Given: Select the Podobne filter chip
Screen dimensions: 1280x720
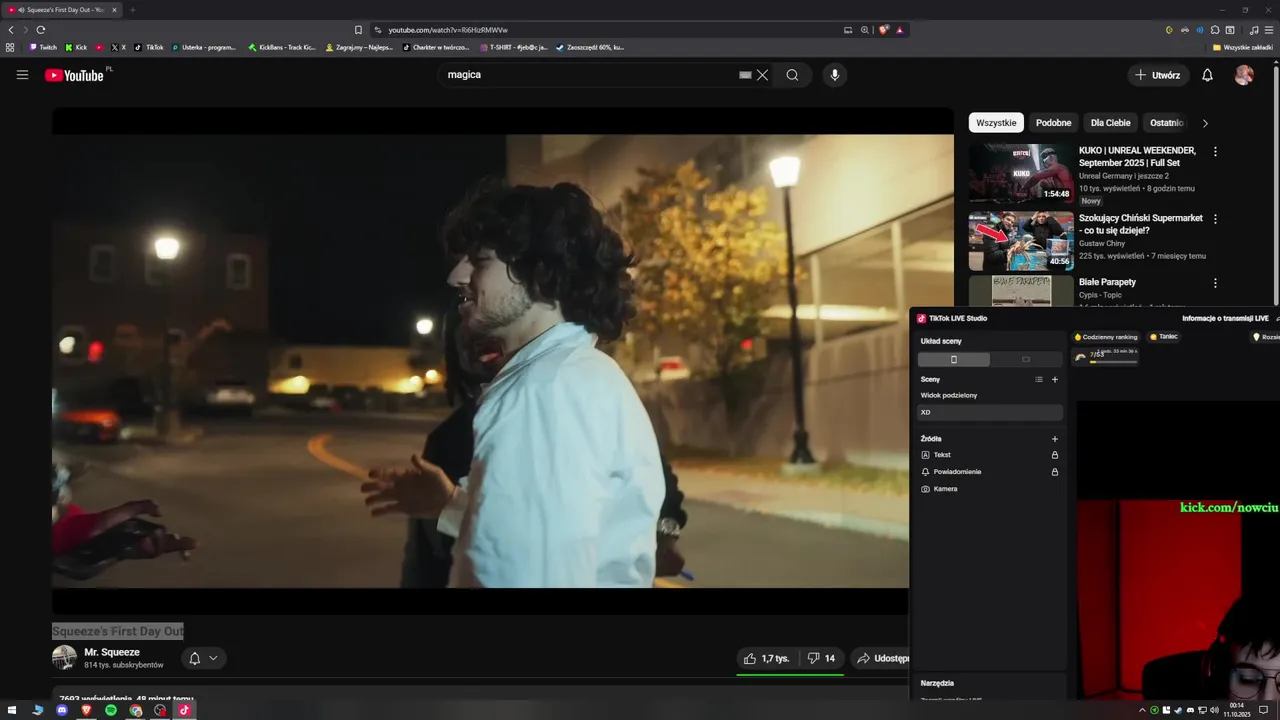Looking at the screenshot, I should pos(1053,123).
